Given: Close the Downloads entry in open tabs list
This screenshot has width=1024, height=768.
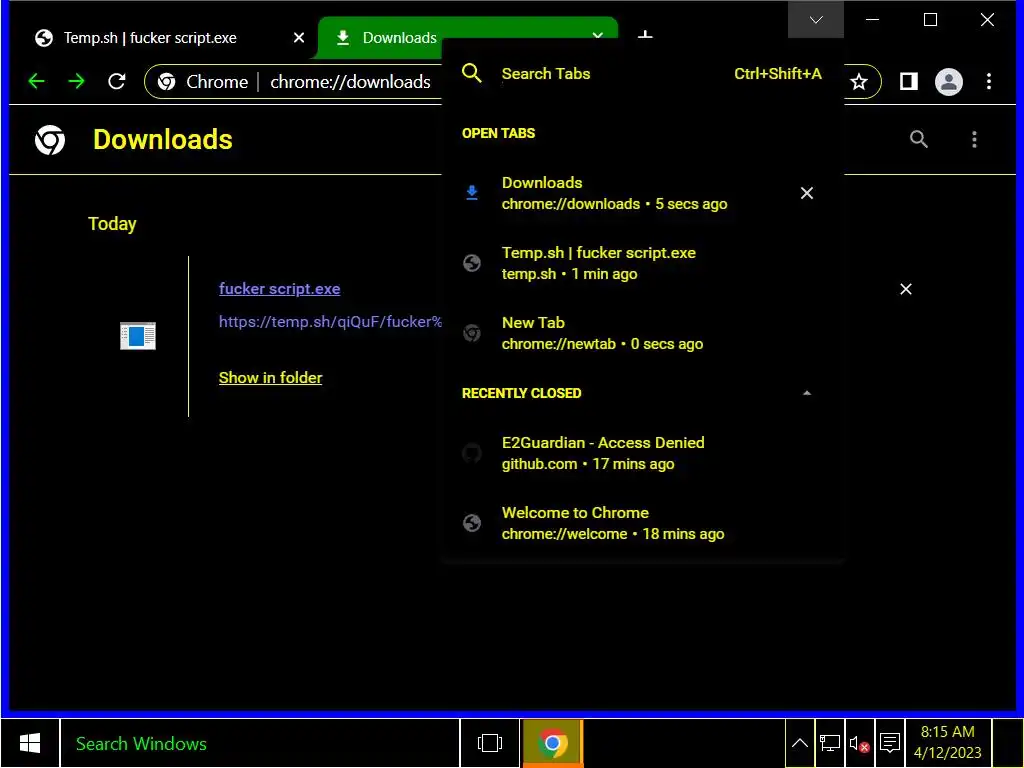Looking at the screenshot, I should click(x=807, y=193).
